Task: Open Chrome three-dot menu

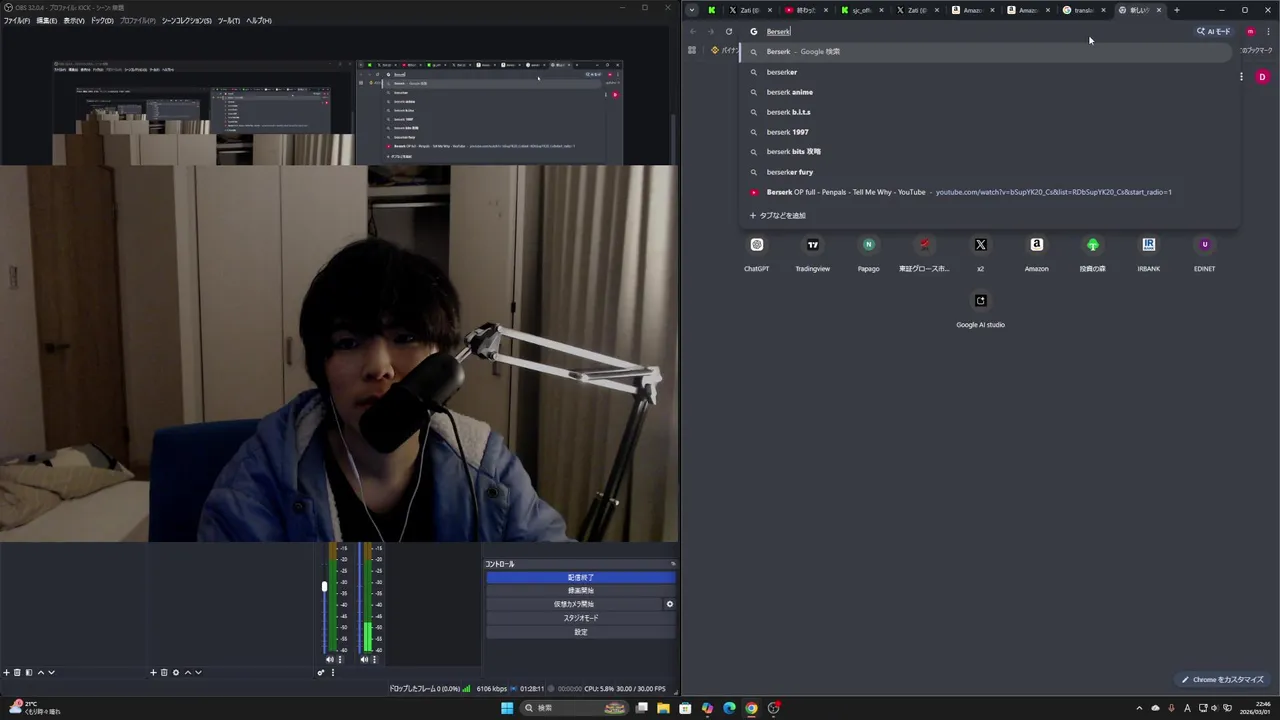Action: [1268, 31]
